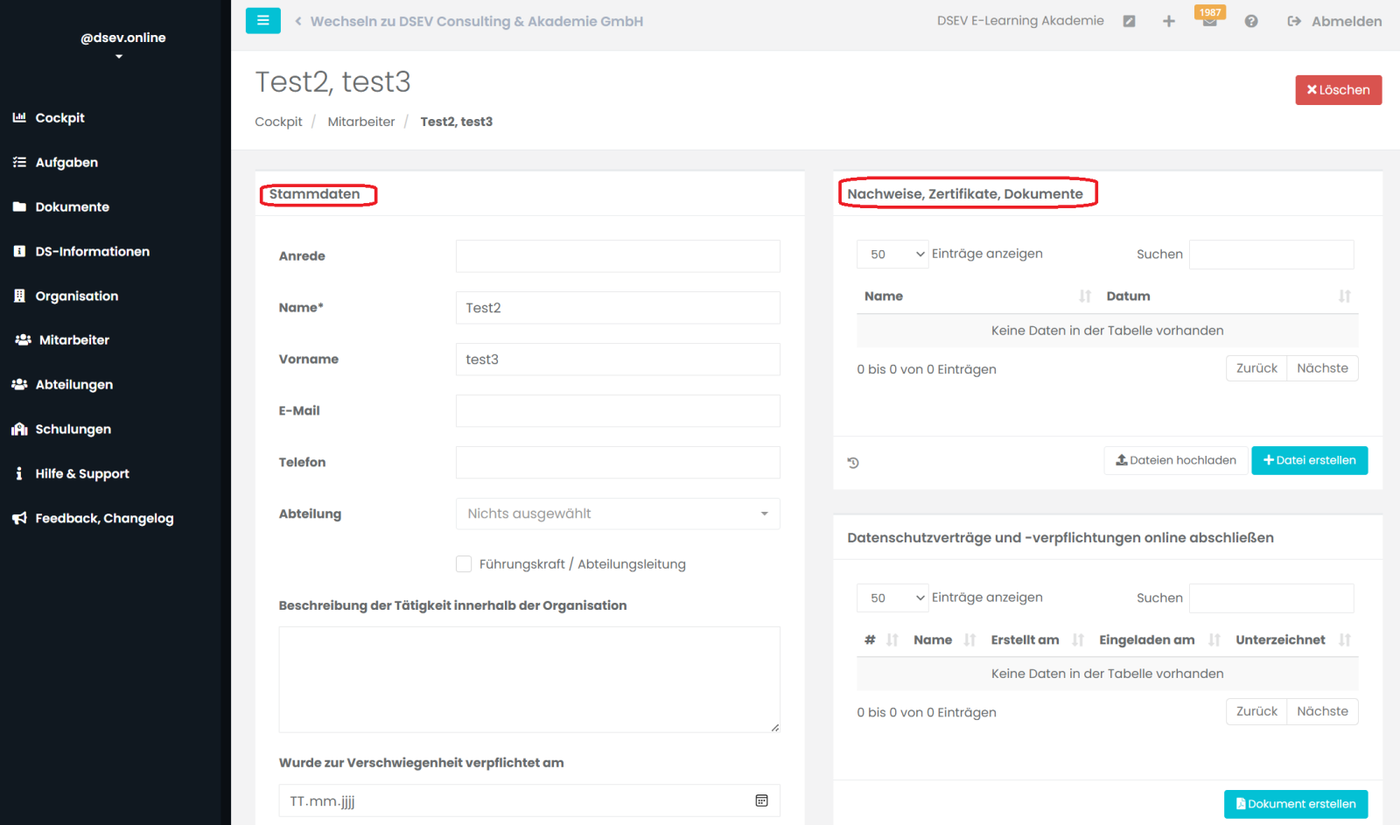Click the Mitarbeiter breadcrumb link
Screen dimensions: 1400x825
click(361, 122)
